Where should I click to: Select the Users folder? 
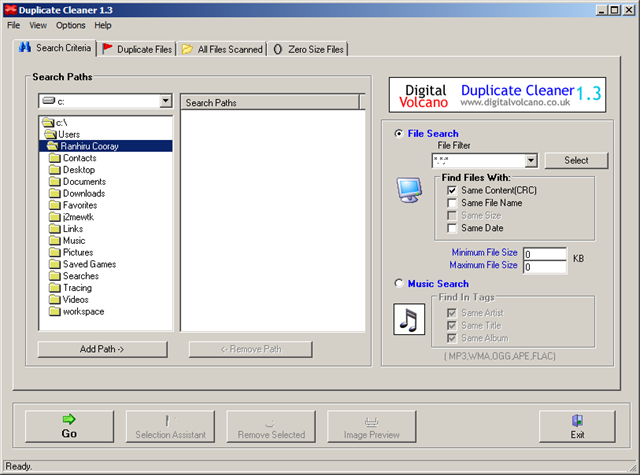pos(62,134)
